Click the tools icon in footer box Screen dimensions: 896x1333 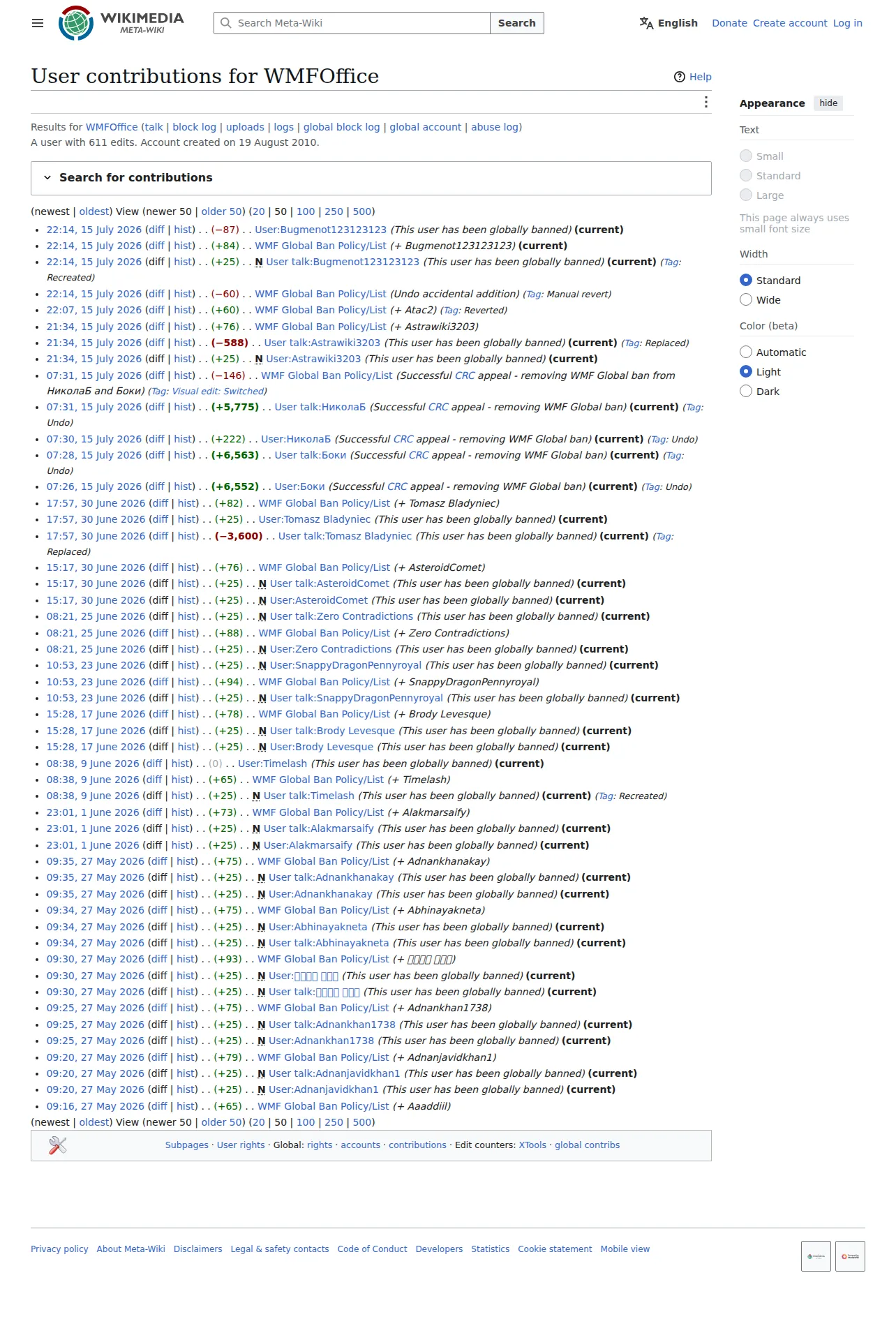tap(58, 1145)
